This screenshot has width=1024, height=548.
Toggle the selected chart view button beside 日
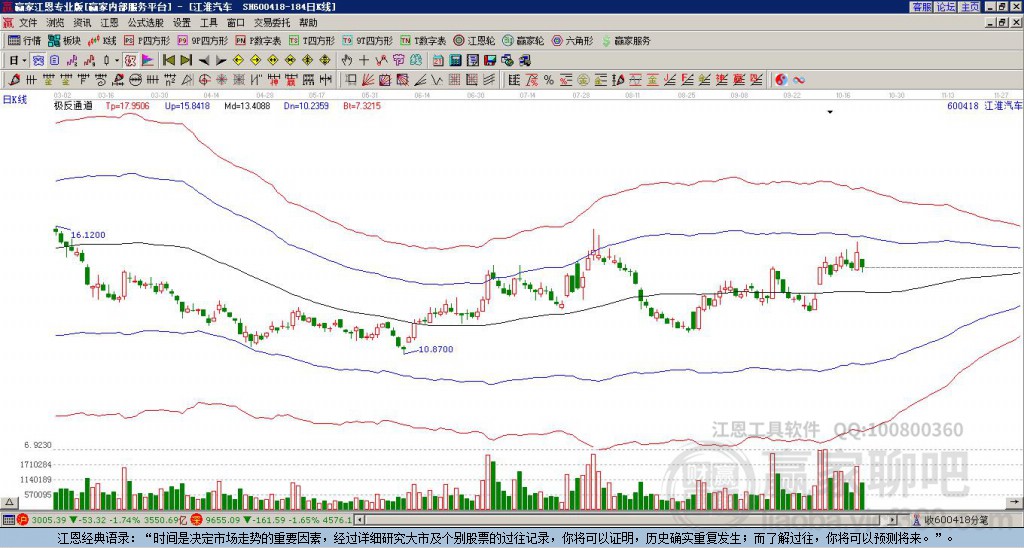pos(39,61)
